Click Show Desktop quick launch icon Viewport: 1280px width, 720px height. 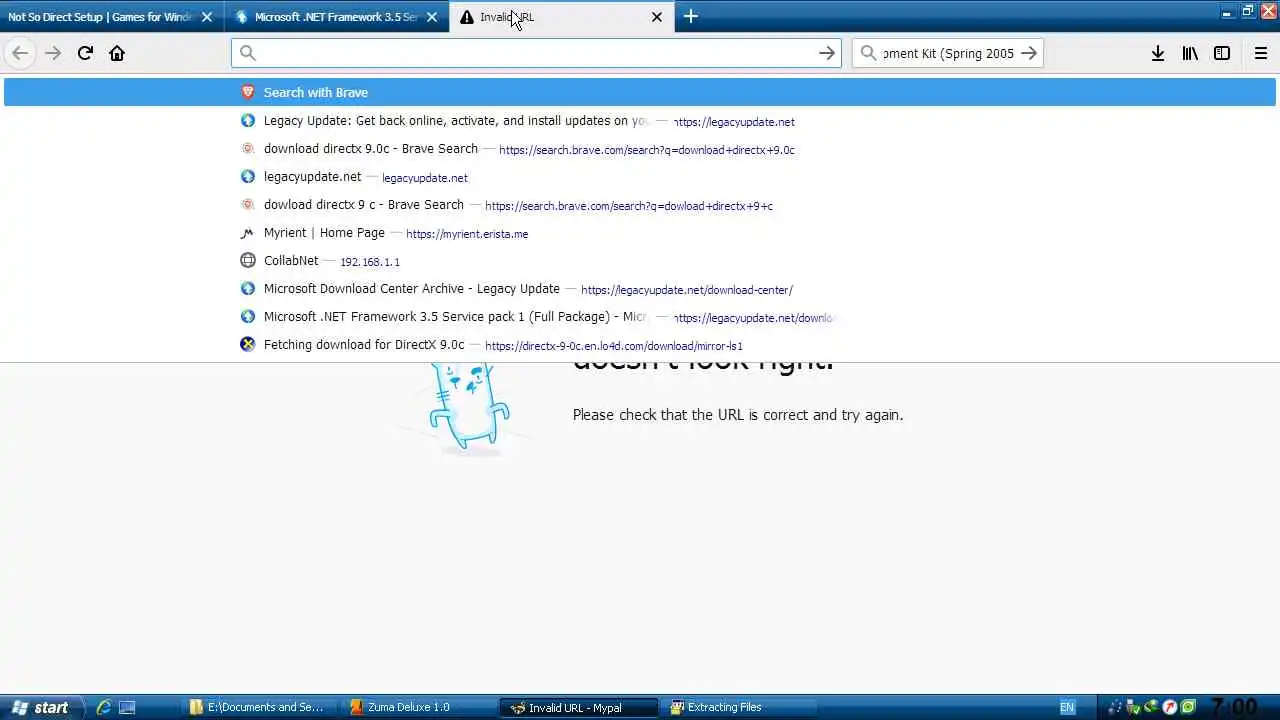point(127,707)
